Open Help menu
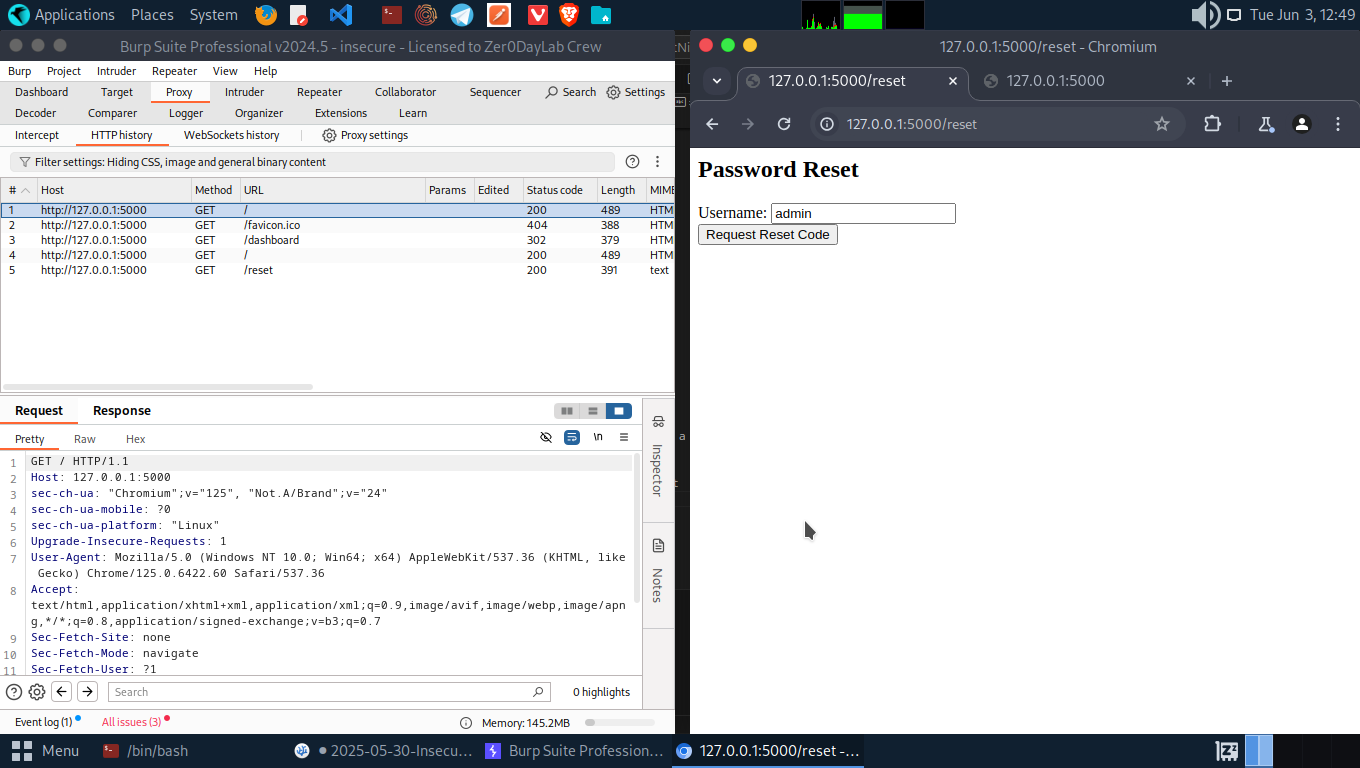 point(265,71)
